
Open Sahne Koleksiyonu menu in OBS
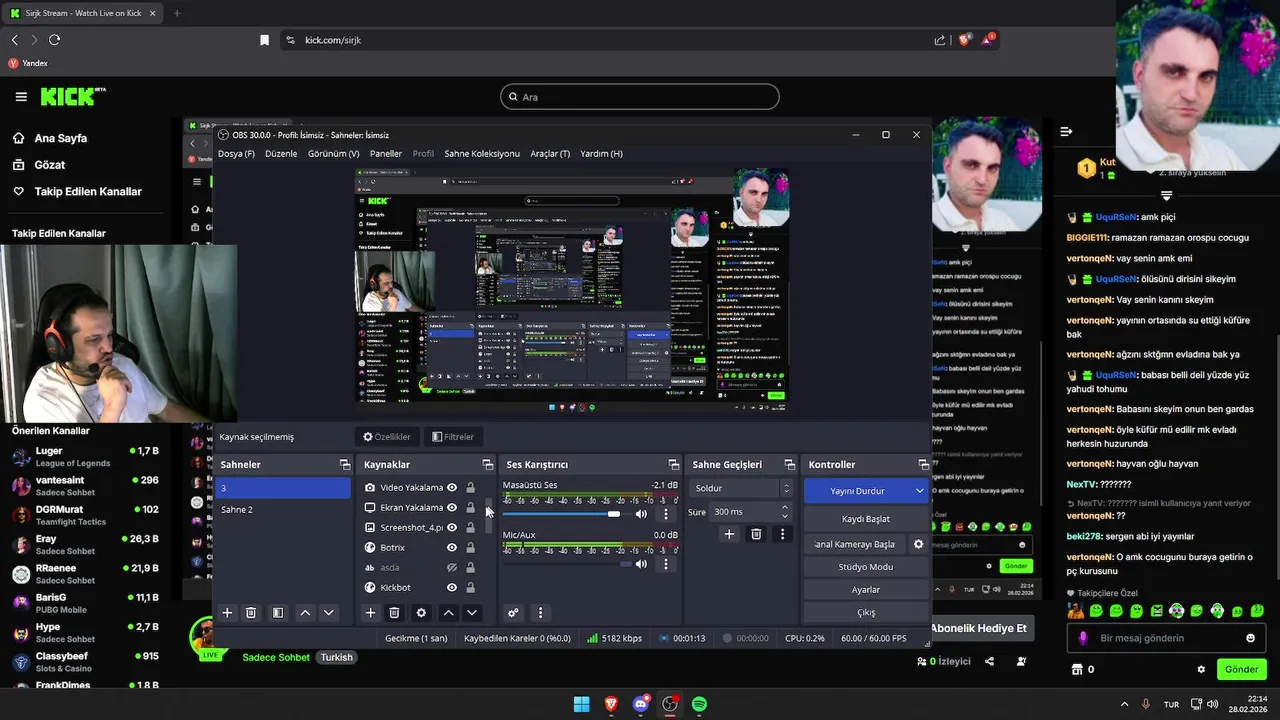482,154
